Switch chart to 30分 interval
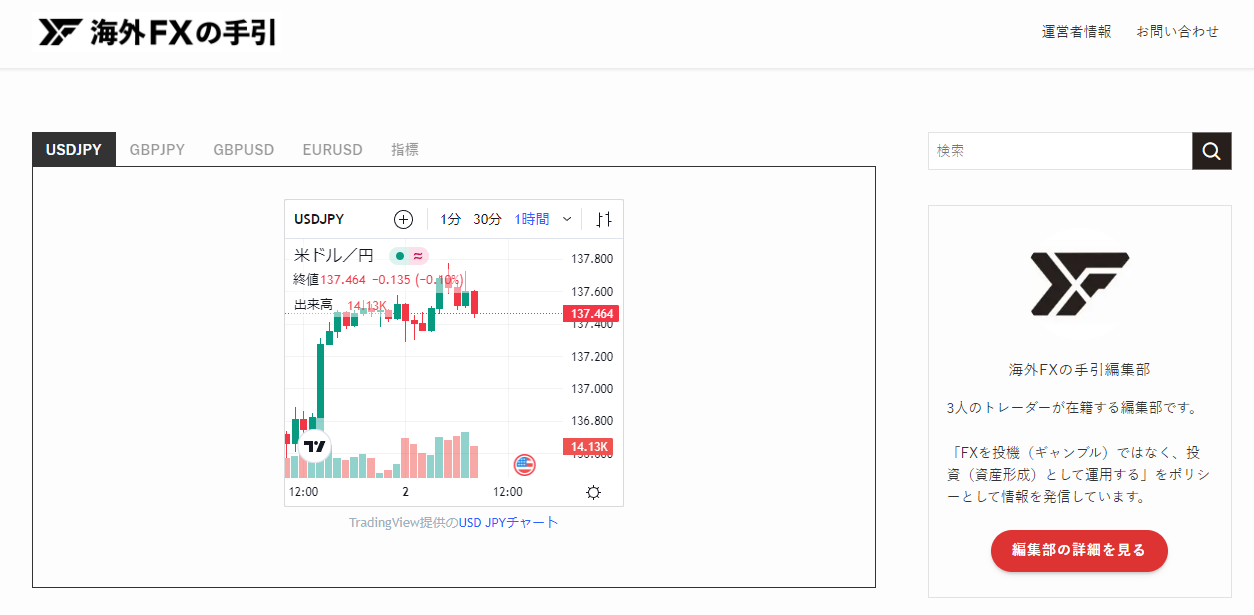The width and height of the screenshot is (1254, 615). click(x=487, y=219)
